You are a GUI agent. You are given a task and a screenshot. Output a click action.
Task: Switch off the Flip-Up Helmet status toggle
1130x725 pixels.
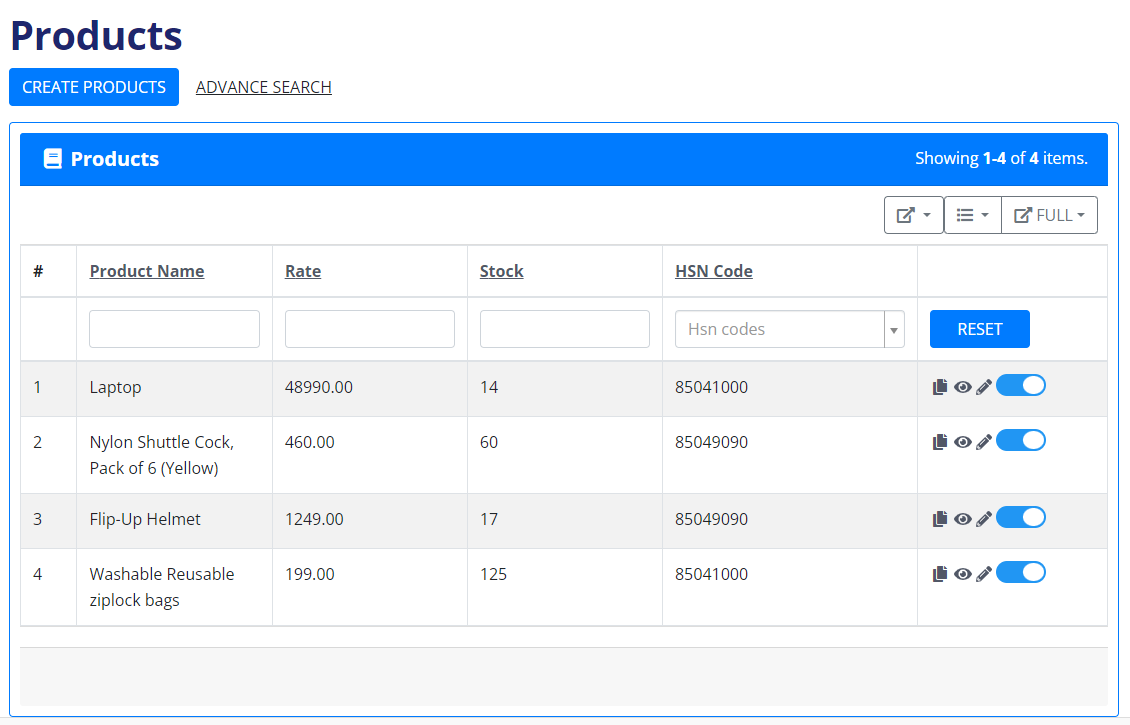(1021, 517)
